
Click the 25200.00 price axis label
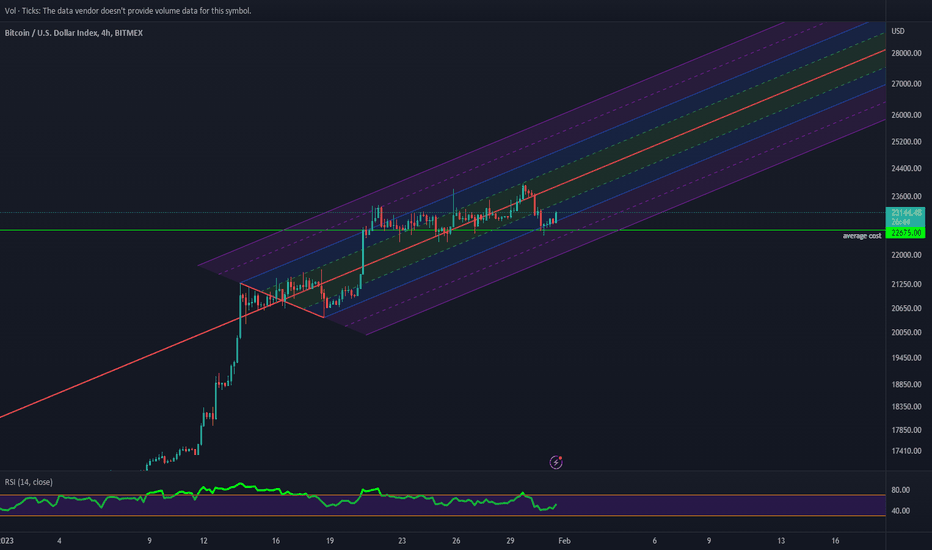tap(906, 142)
